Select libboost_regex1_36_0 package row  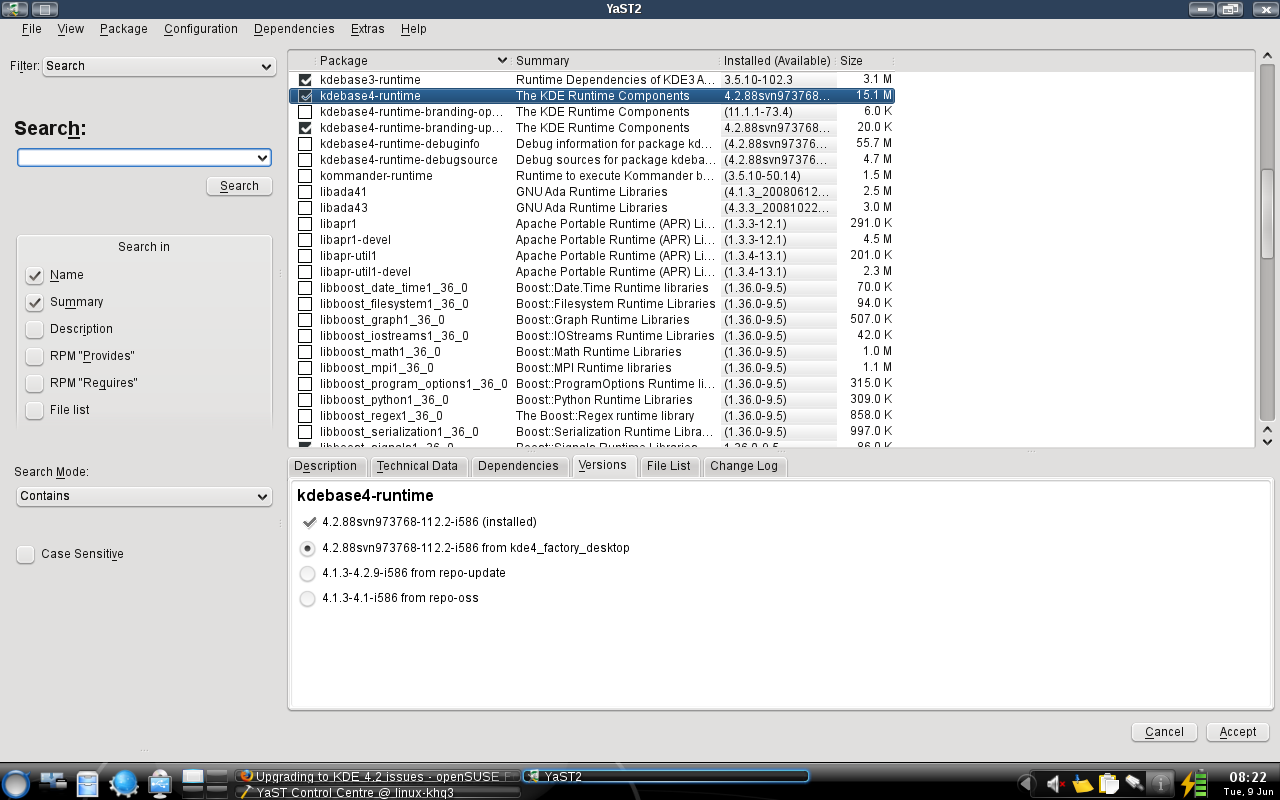[592, 416]
